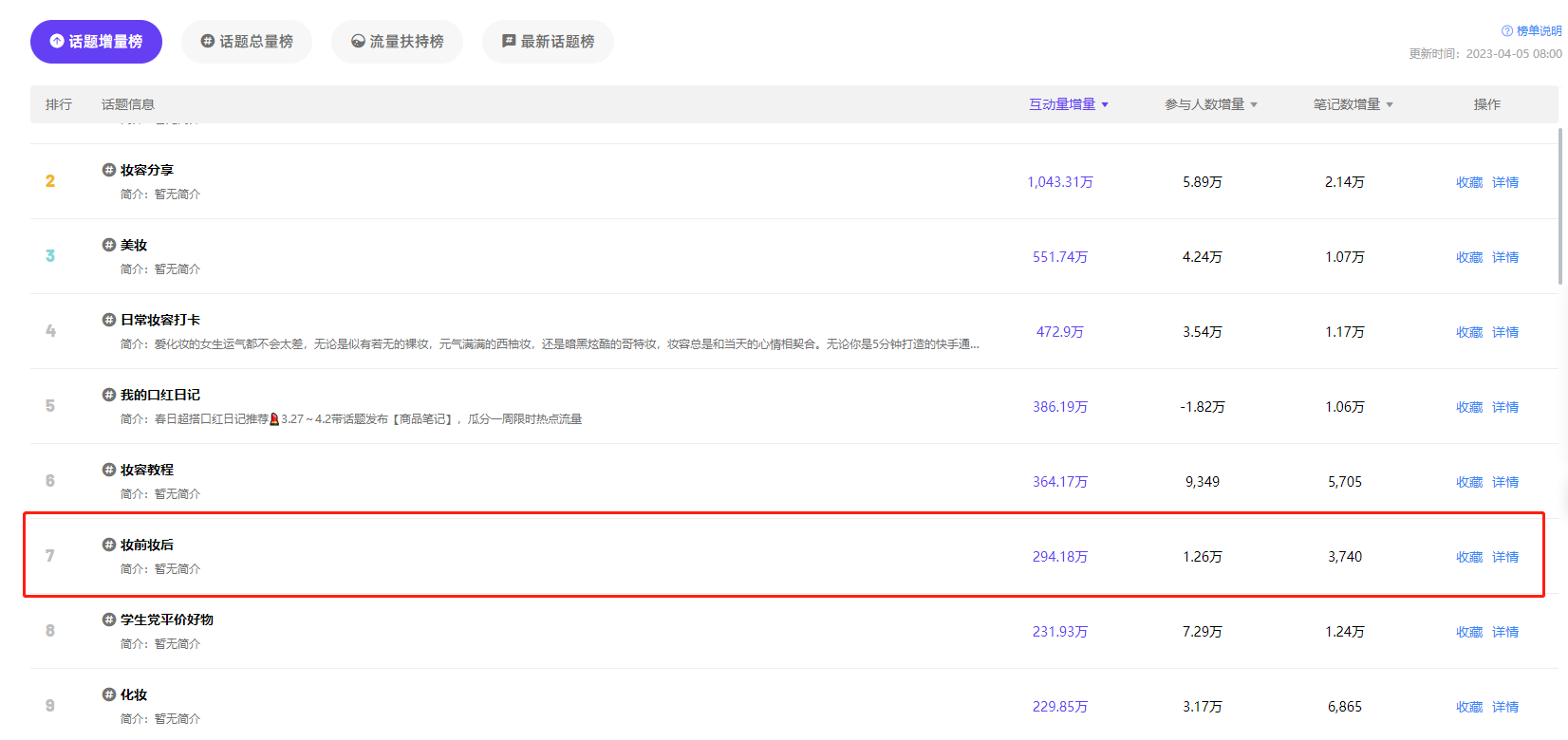Click the update time 2023-04-05 08:00

click(x=1514, y=54)
